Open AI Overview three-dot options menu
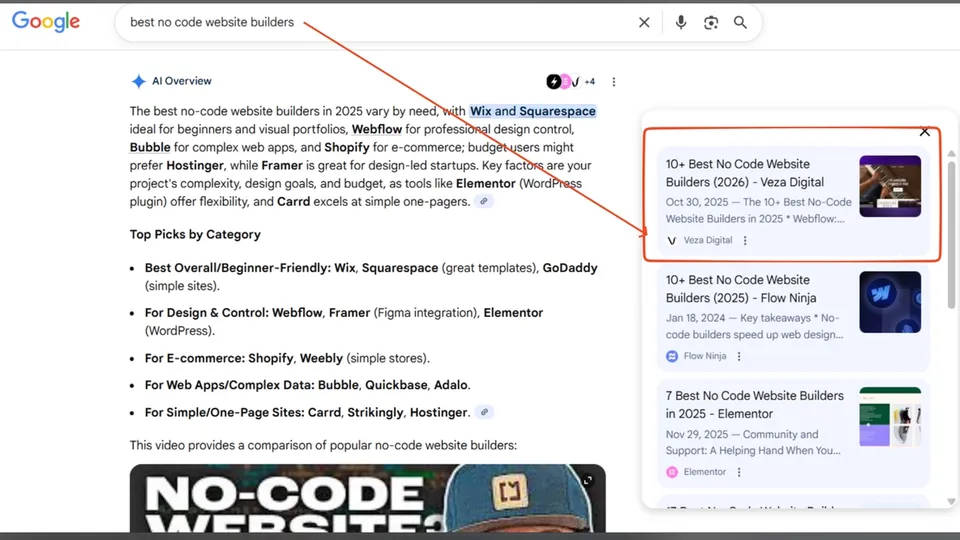Viewport: 960px width, 540px height. [x=613, y=81]
